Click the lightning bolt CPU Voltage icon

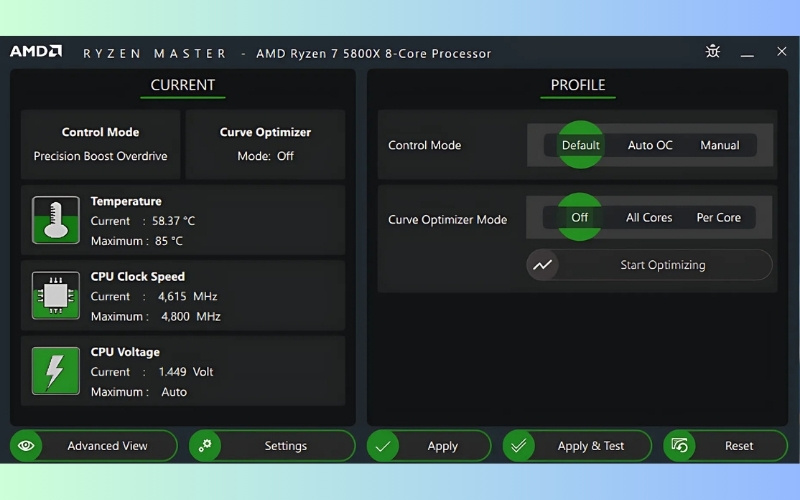pyautogui.click(x=55, y=371)
